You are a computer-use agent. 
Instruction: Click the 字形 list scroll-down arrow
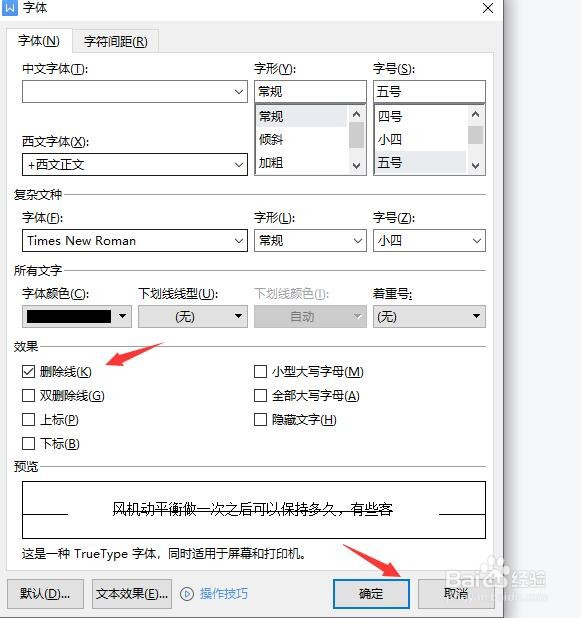(356, 166)
